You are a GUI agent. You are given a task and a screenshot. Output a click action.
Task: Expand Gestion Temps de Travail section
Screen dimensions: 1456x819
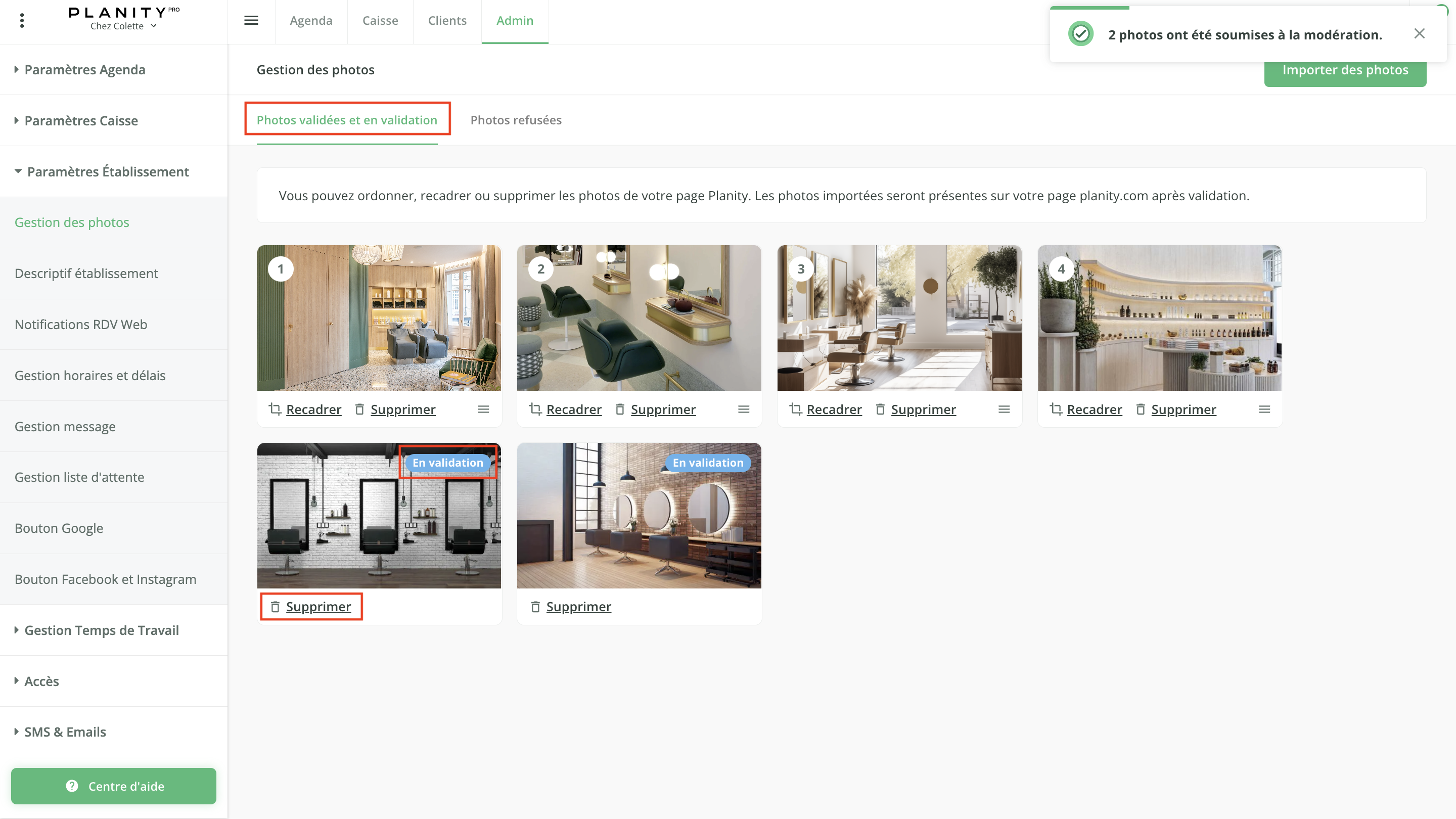coord(101,630)
